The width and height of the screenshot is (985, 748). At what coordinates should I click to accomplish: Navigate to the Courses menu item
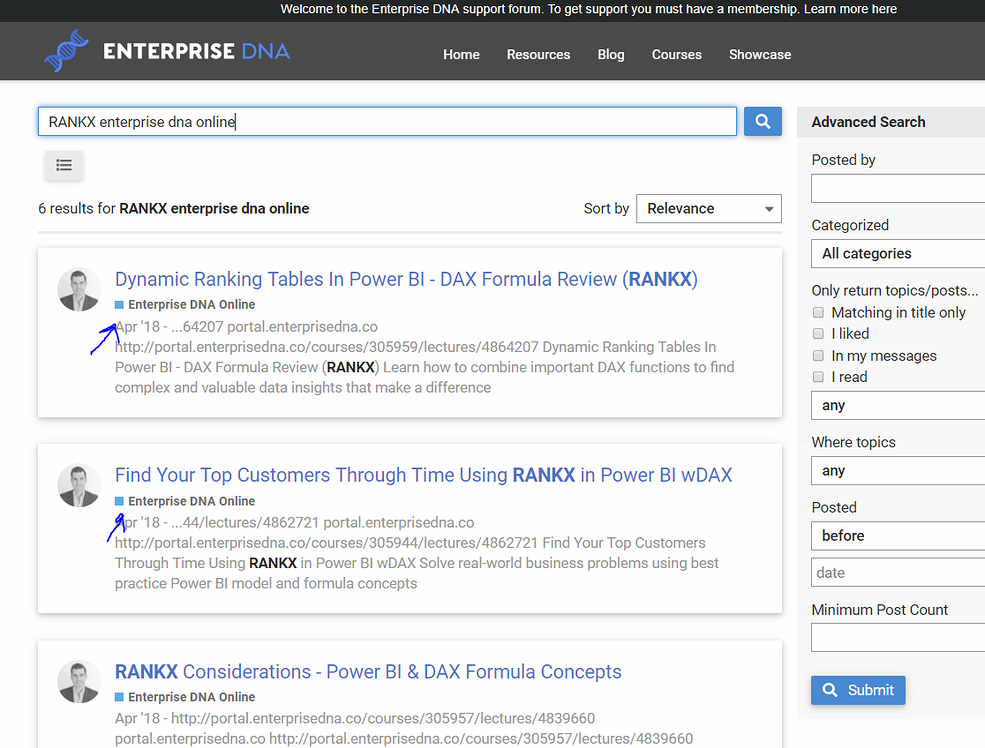click(x=676, y=55)
